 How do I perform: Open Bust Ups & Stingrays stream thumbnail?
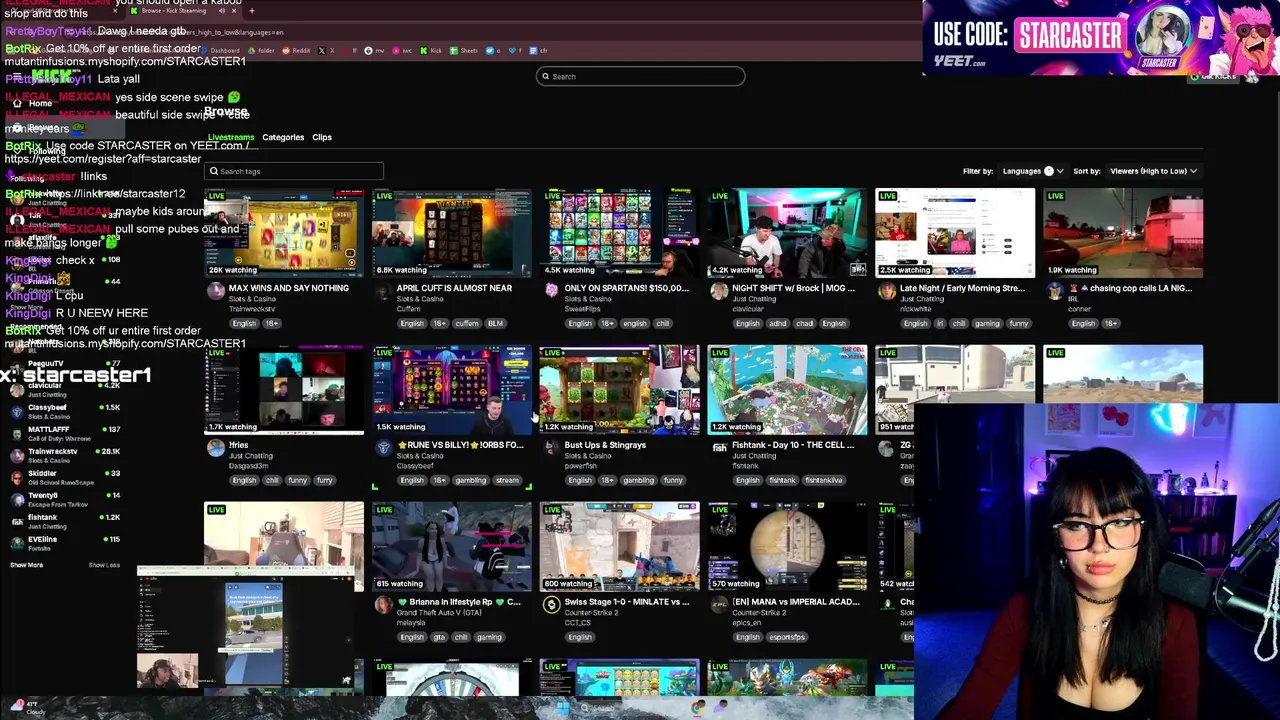[620, 390]
